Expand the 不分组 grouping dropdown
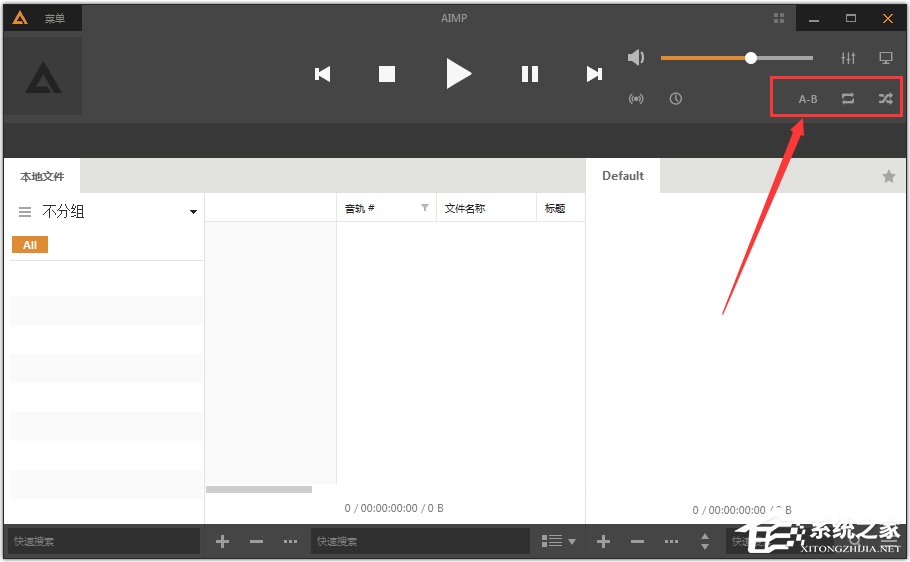The width and height of the screenshot is (910, 562). [x=193, y=212]
